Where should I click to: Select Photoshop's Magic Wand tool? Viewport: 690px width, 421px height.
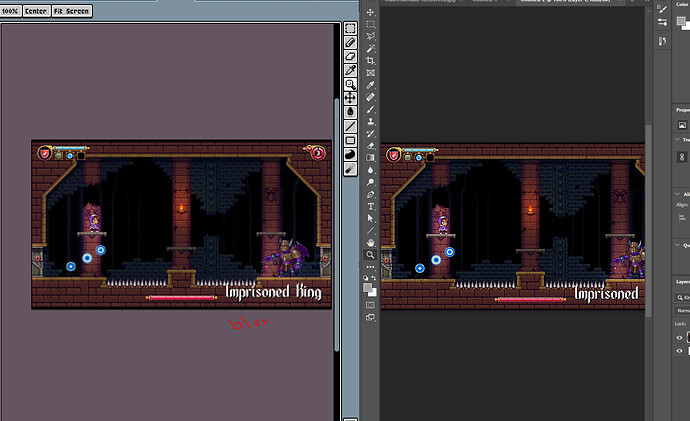(371, 48)
